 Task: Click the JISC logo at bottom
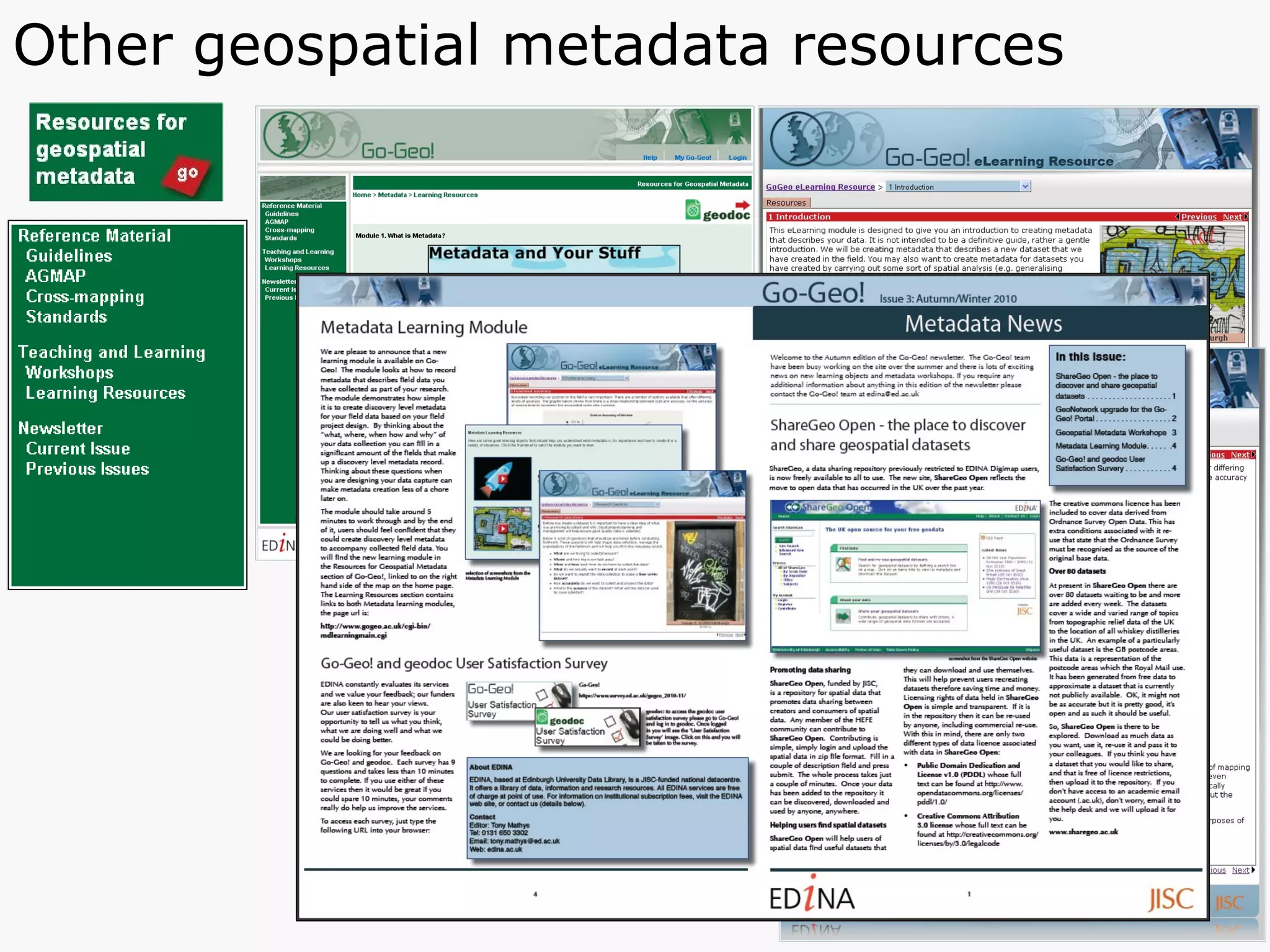pos(1171,898)
